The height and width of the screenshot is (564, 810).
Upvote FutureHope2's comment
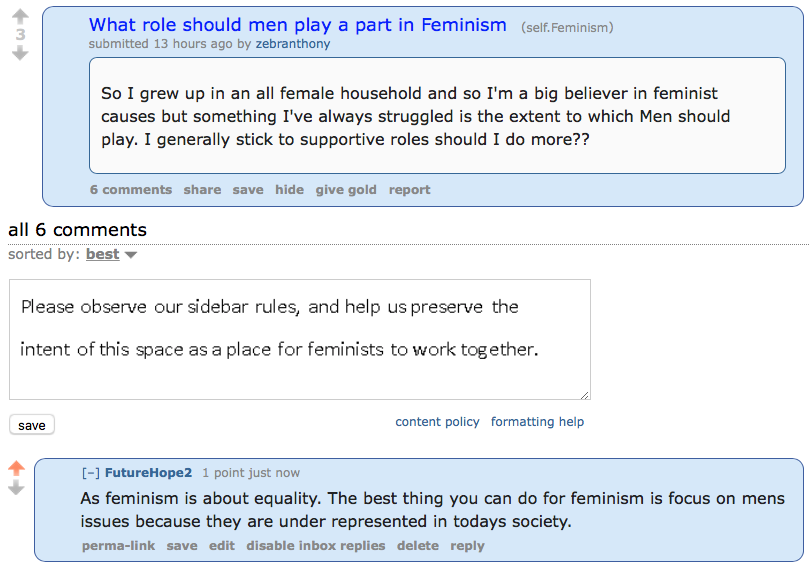point(16,468)
